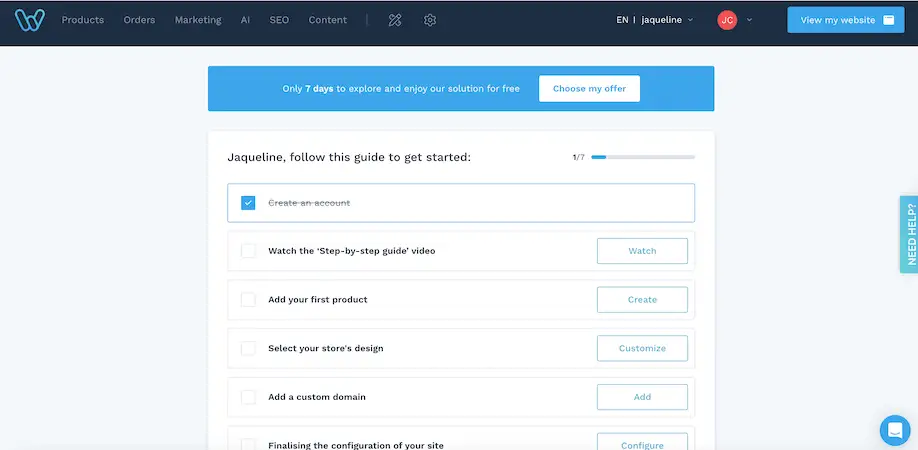Click the Choose my offer button

(x=589, y=89)
